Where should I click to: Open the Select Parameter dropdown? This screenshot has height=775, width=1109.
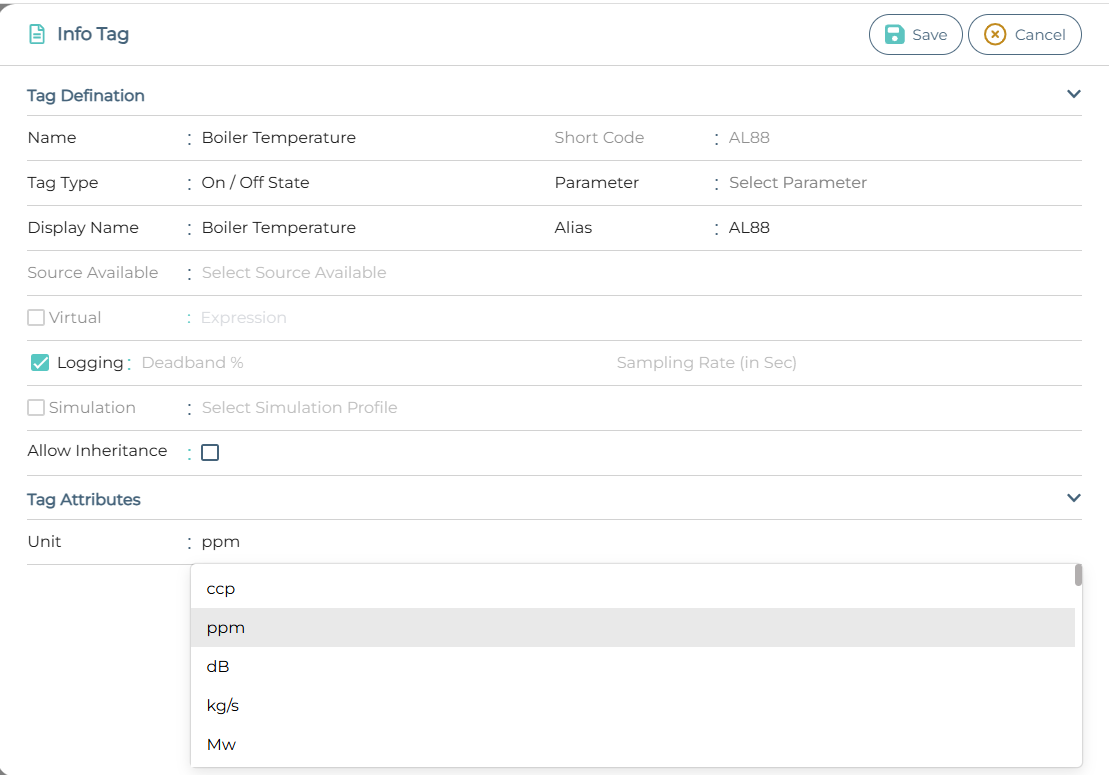point(797,183)
